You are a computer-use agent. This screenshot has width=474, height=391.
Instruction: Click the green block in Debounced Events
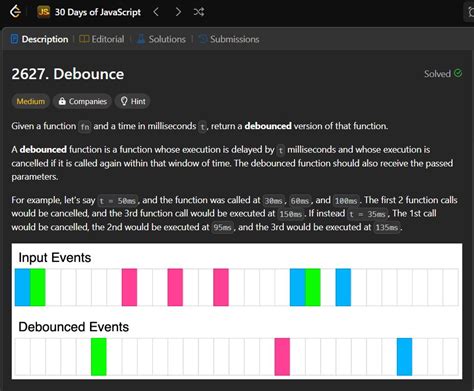point(99,357)
